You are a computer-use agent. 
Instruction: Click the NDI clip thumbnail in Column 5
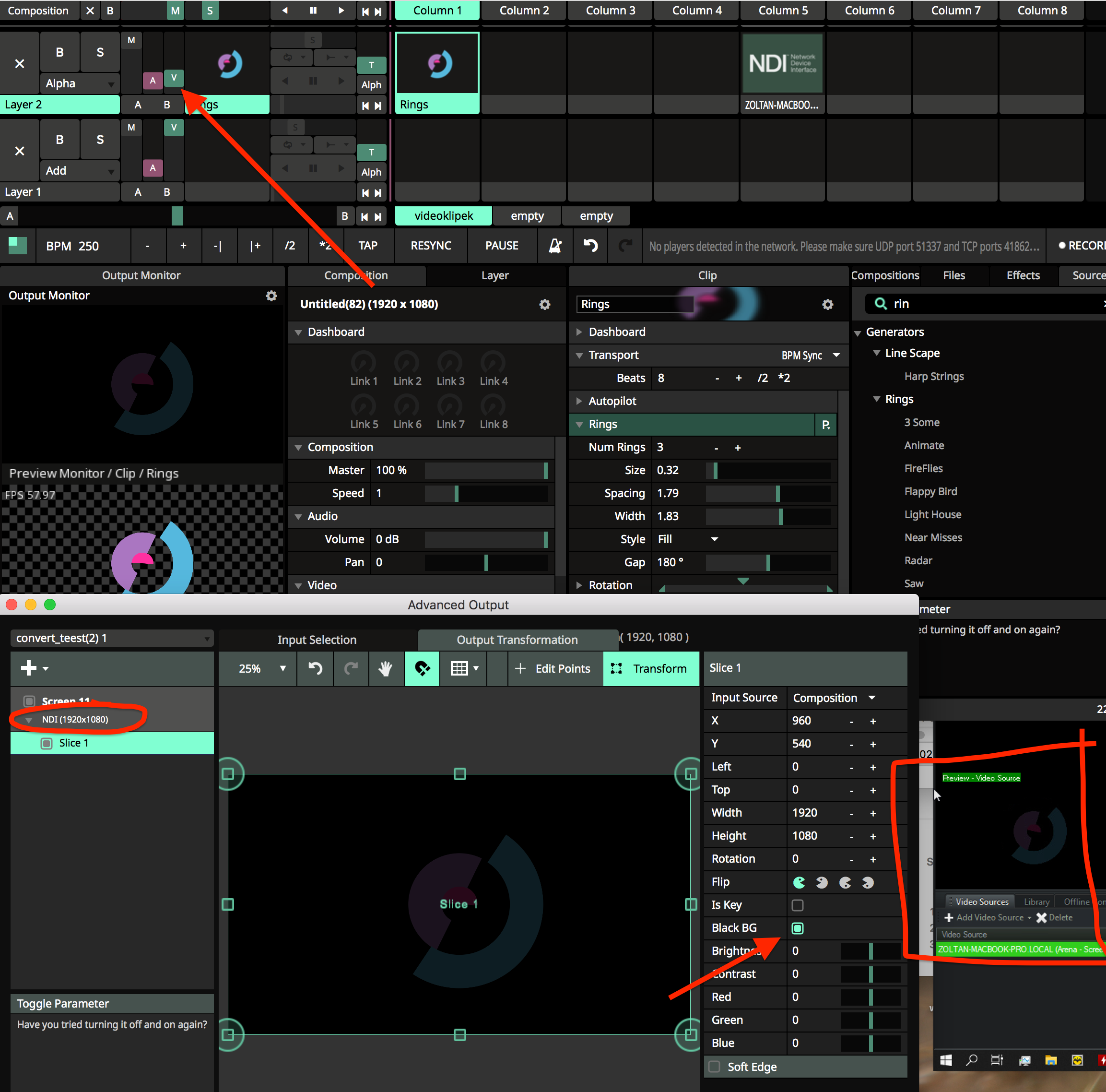click(782, 63)
